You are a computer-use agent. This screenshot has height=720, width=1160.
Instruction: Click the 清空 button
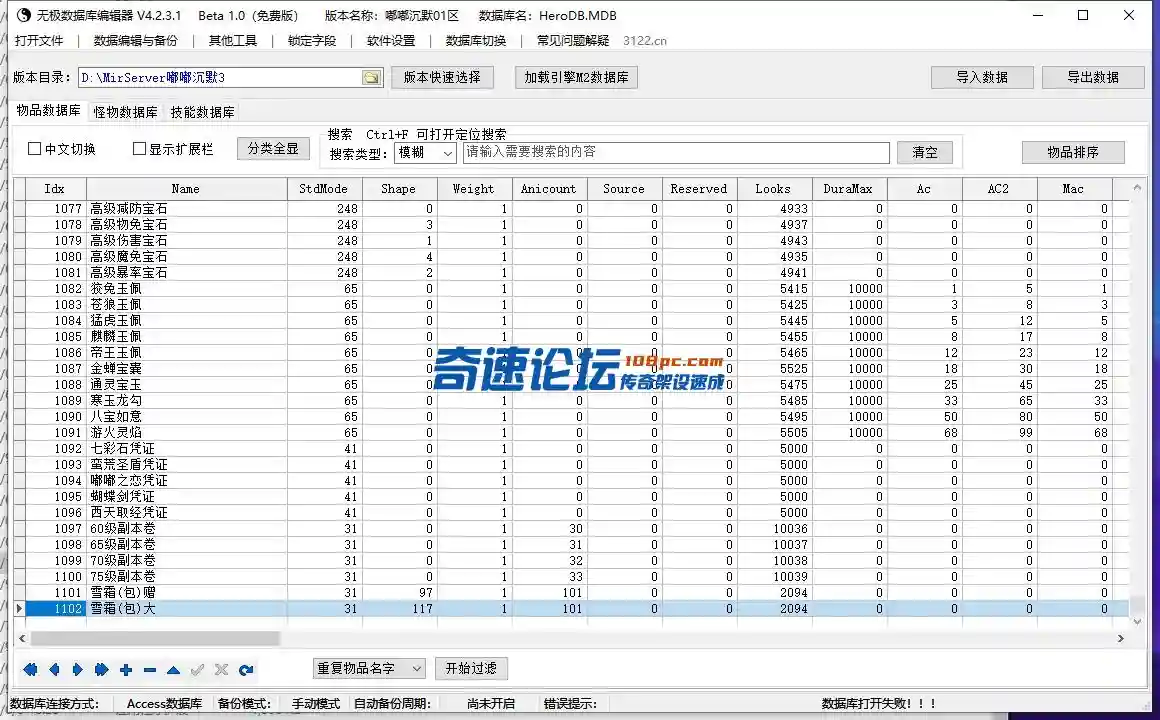click(925, 152)
